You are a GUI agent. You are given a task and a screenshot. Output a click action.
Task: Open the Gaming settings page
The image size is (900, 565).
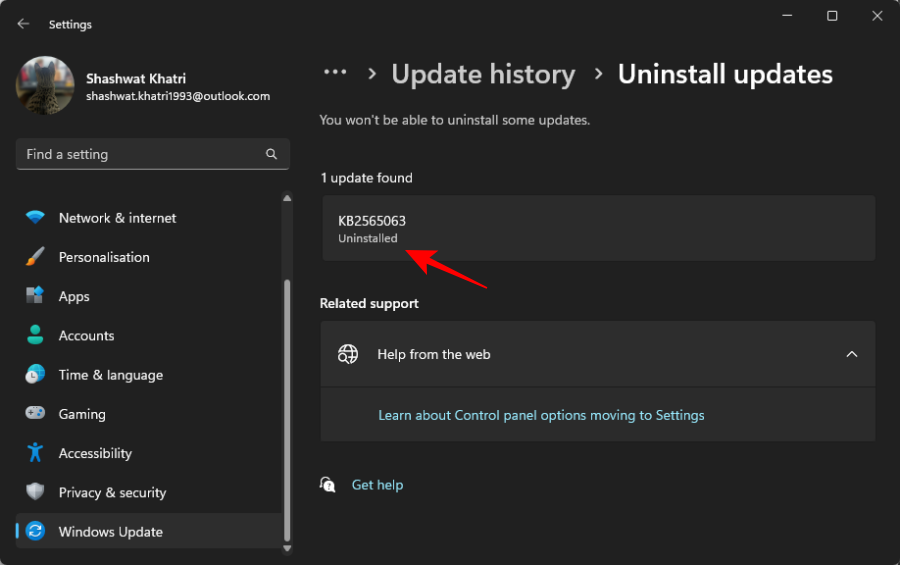pyautogui.click(x=82, y=414)
